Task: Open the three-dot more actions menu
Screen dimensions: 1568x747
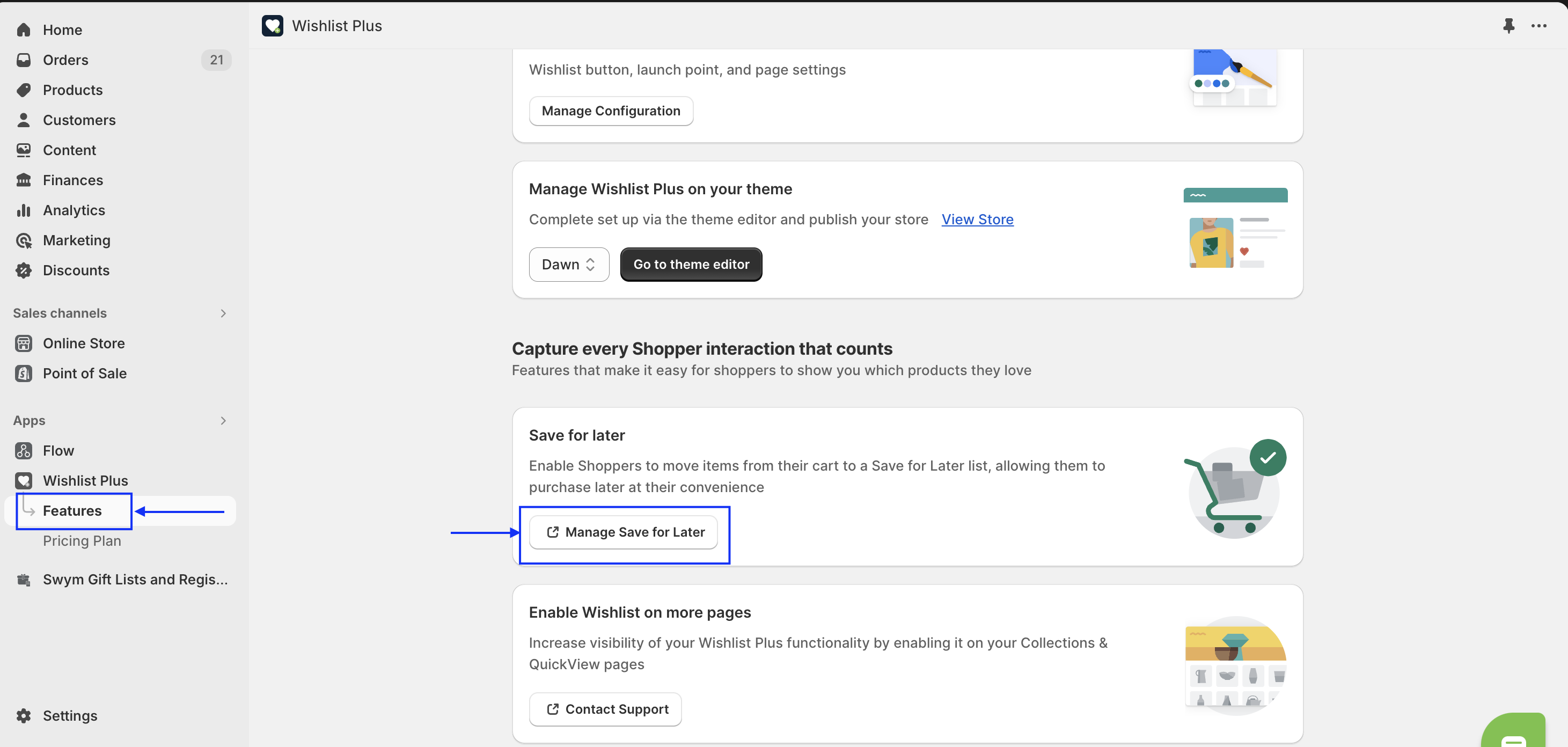Action: [x=1539, y=26]
